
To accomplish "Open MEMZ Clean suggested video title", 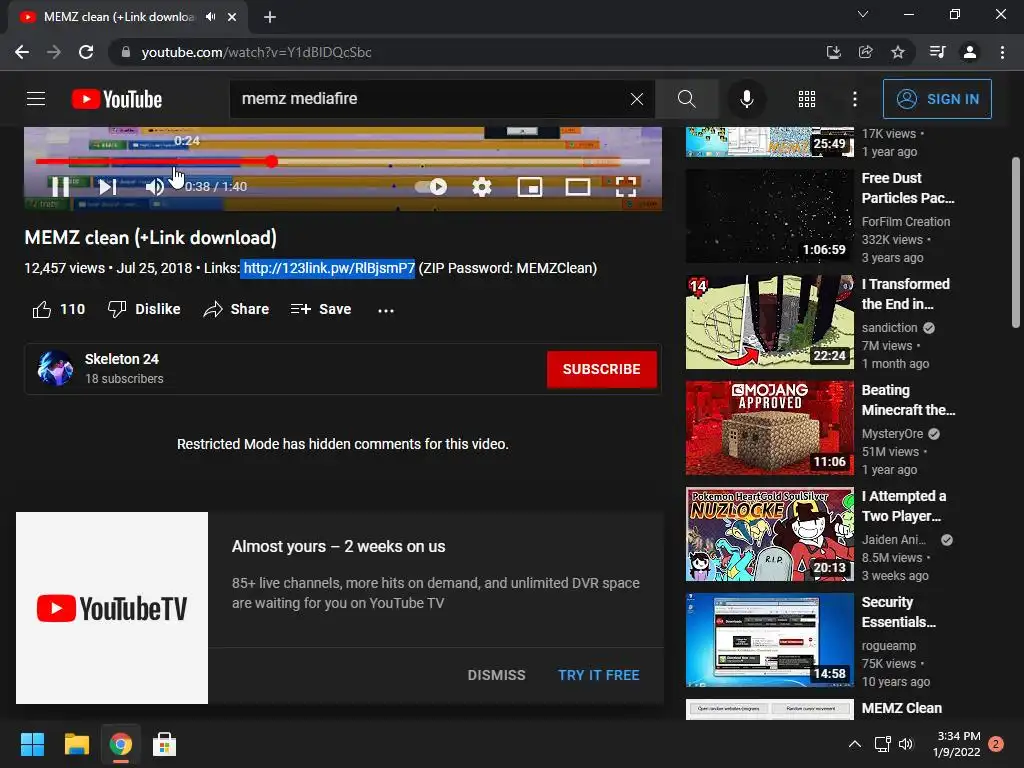I will (901, 708).
